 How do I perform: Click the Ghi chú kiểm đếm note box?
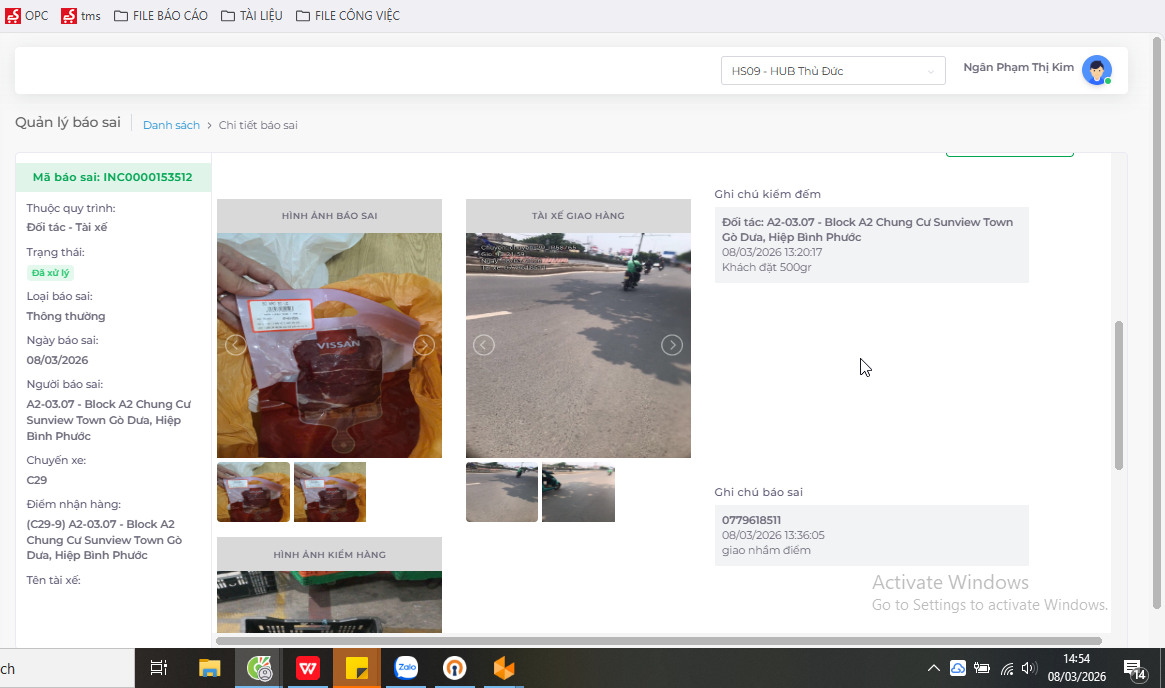pos(872,244)
